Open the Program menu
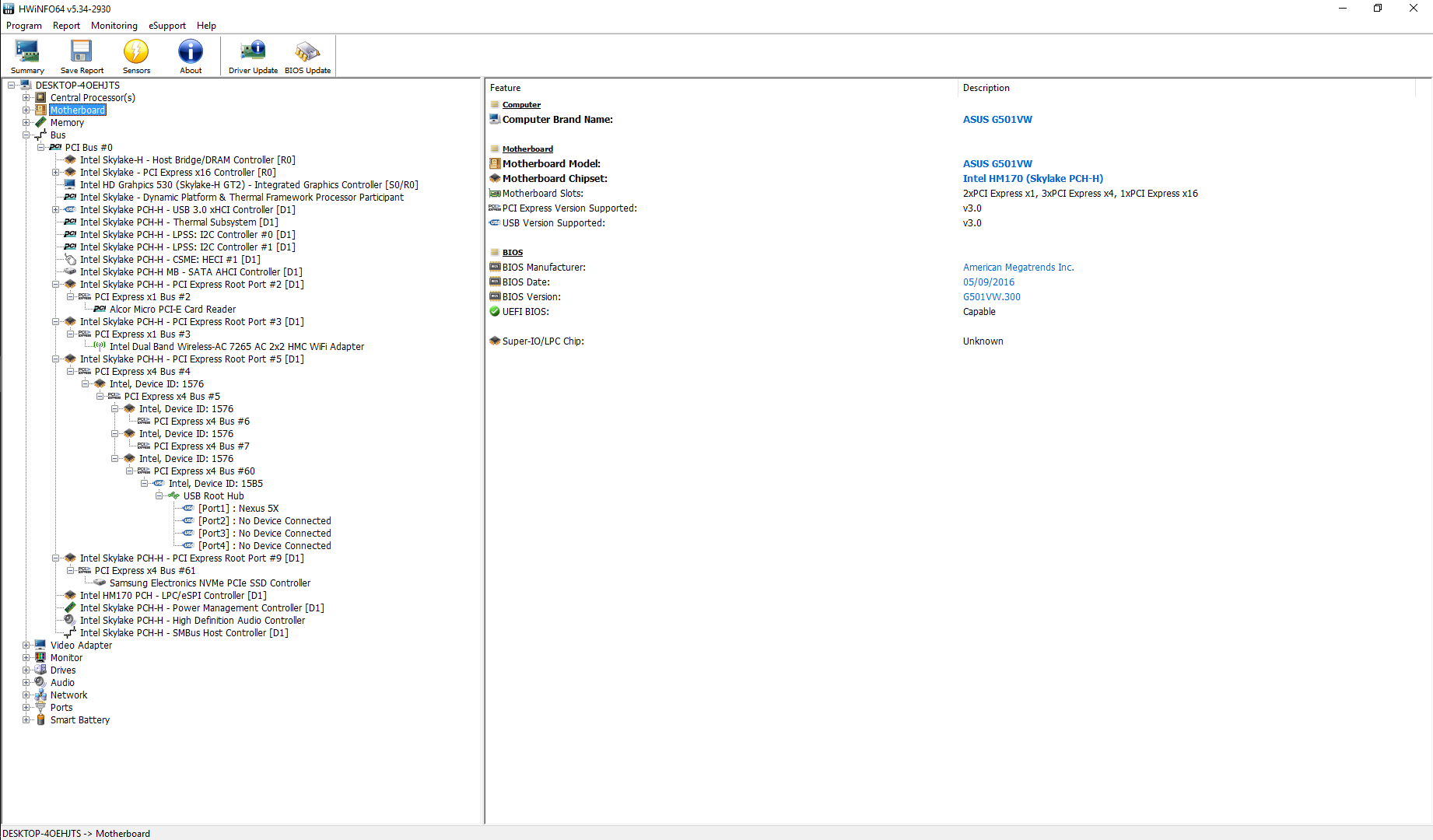Image resolution: width=1433 pixels, height=840 pixels. 24,26
